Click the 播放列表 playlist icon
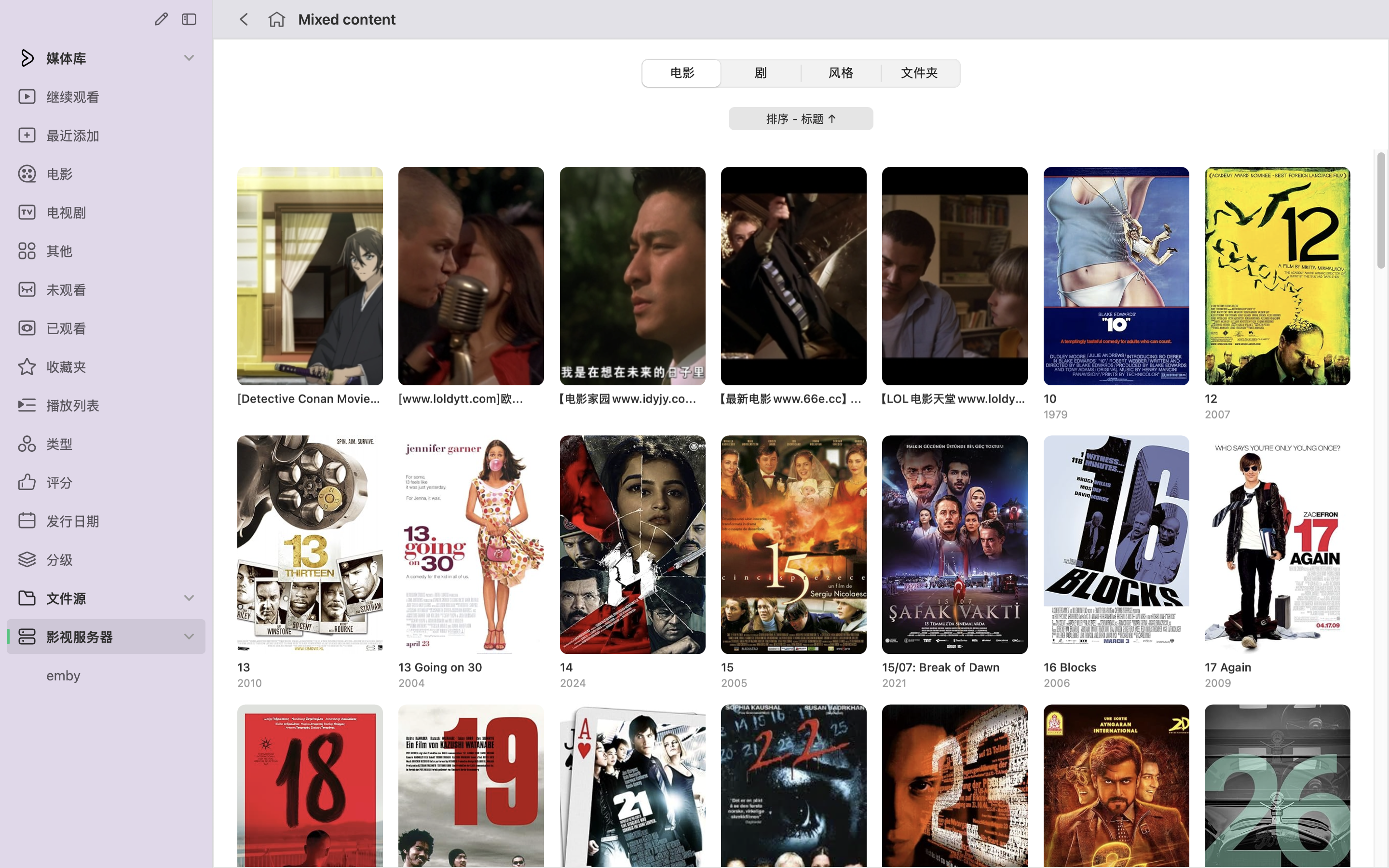The image size is (1389, 868). [x=27, y=405]
